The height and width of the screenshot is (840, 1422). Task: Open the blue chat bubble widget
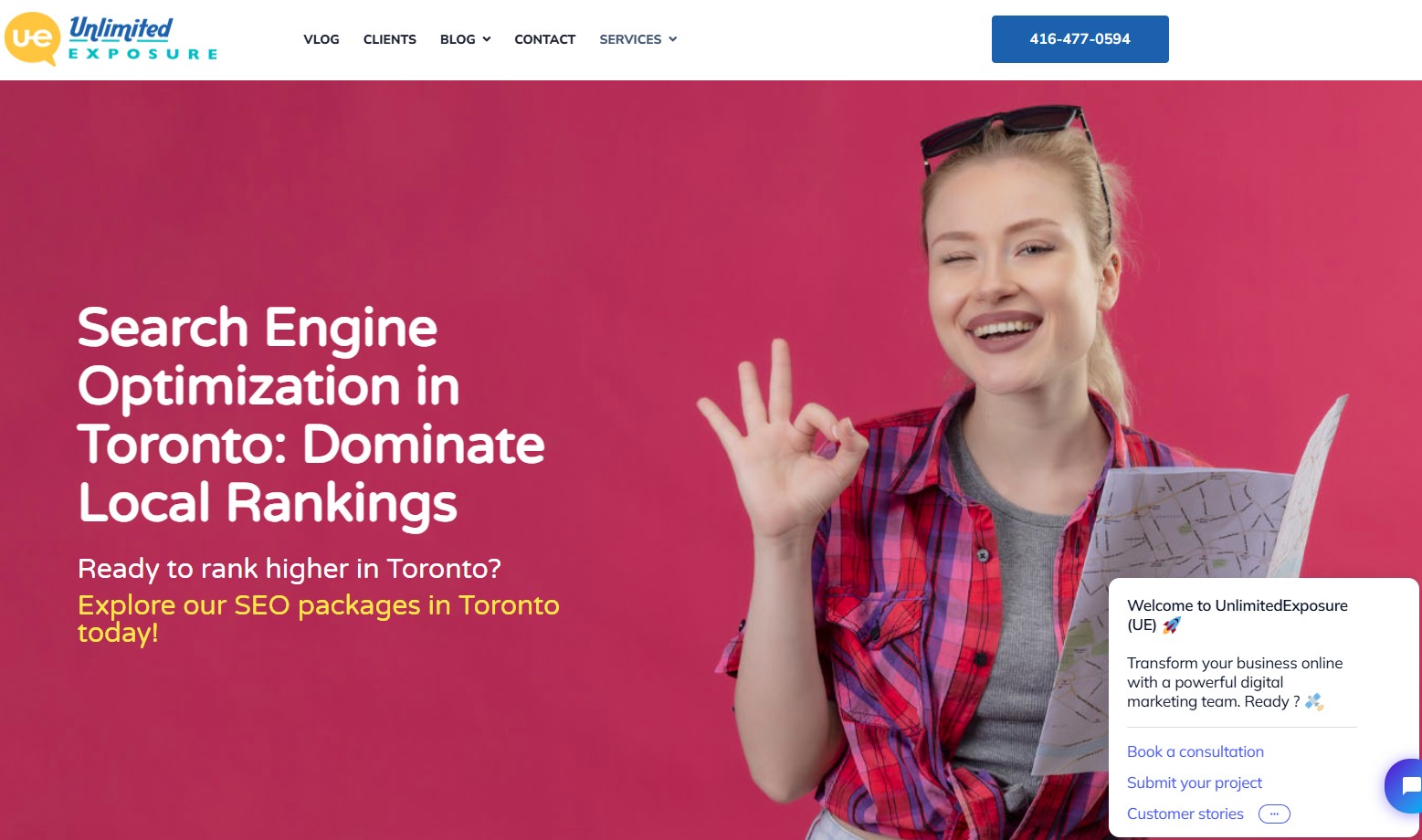1406,785
